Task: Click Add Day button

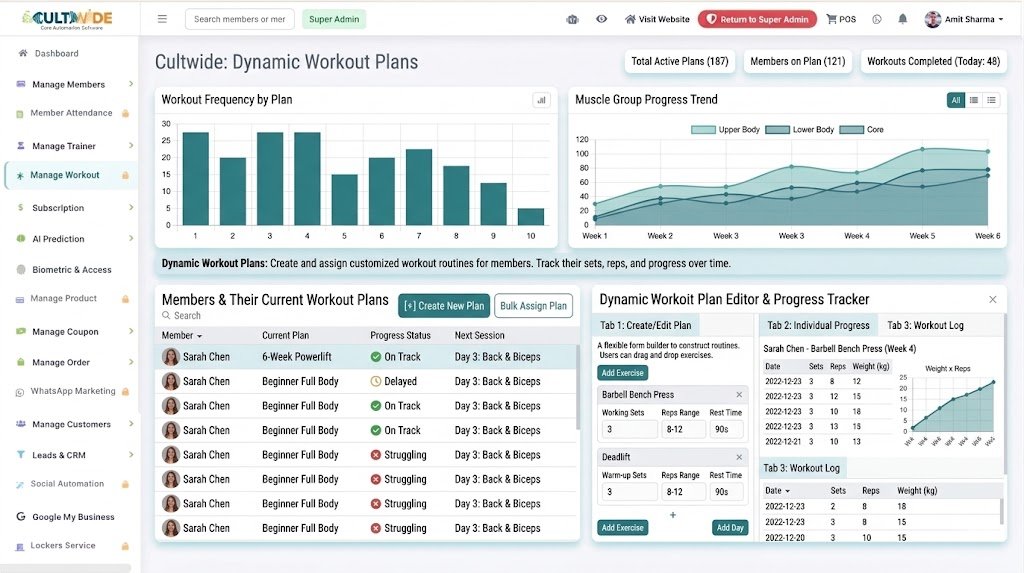Action: click(729, 528)
